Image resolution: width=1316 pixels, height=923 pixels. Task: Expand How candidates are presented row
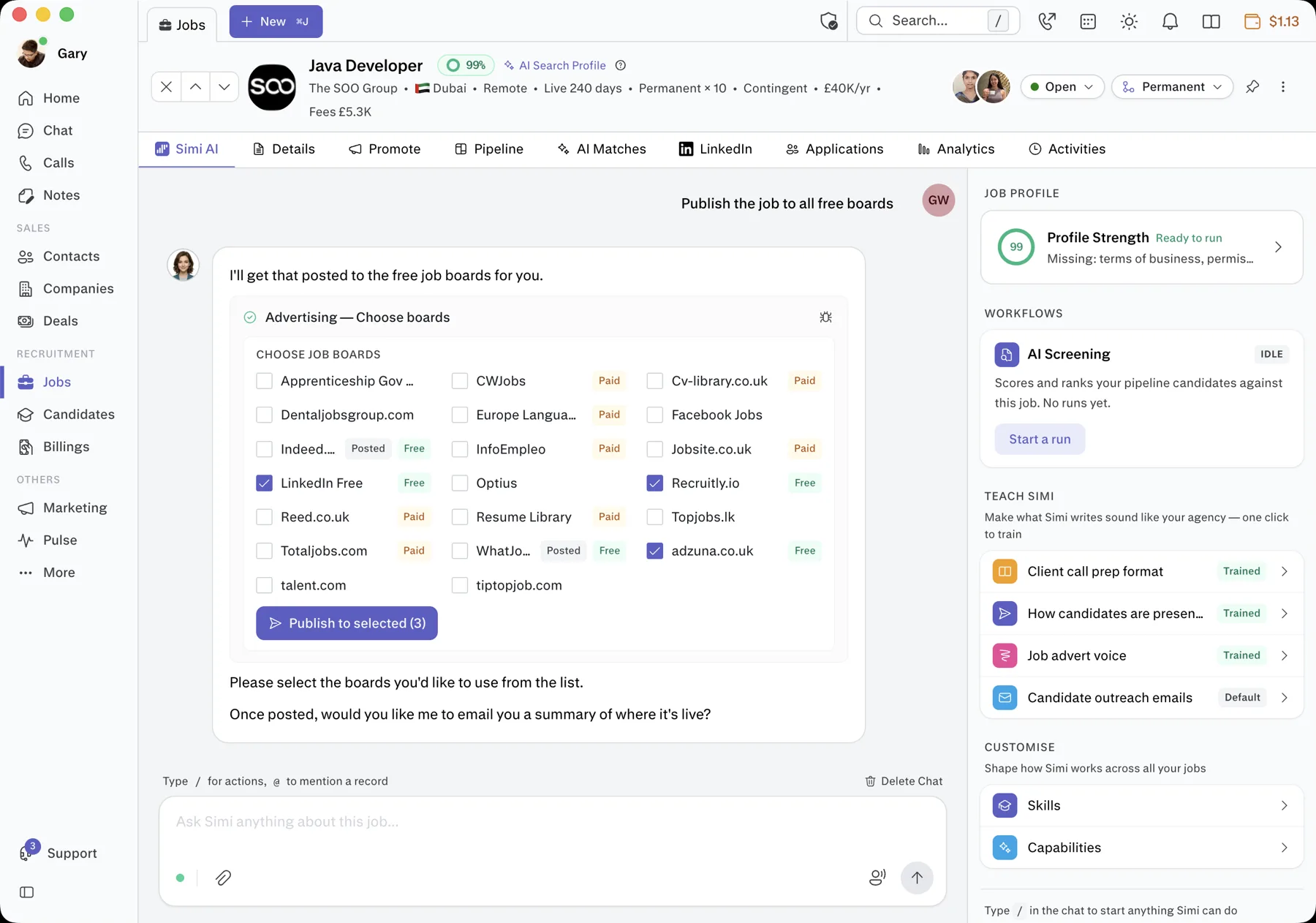[x=1141, y=613]
